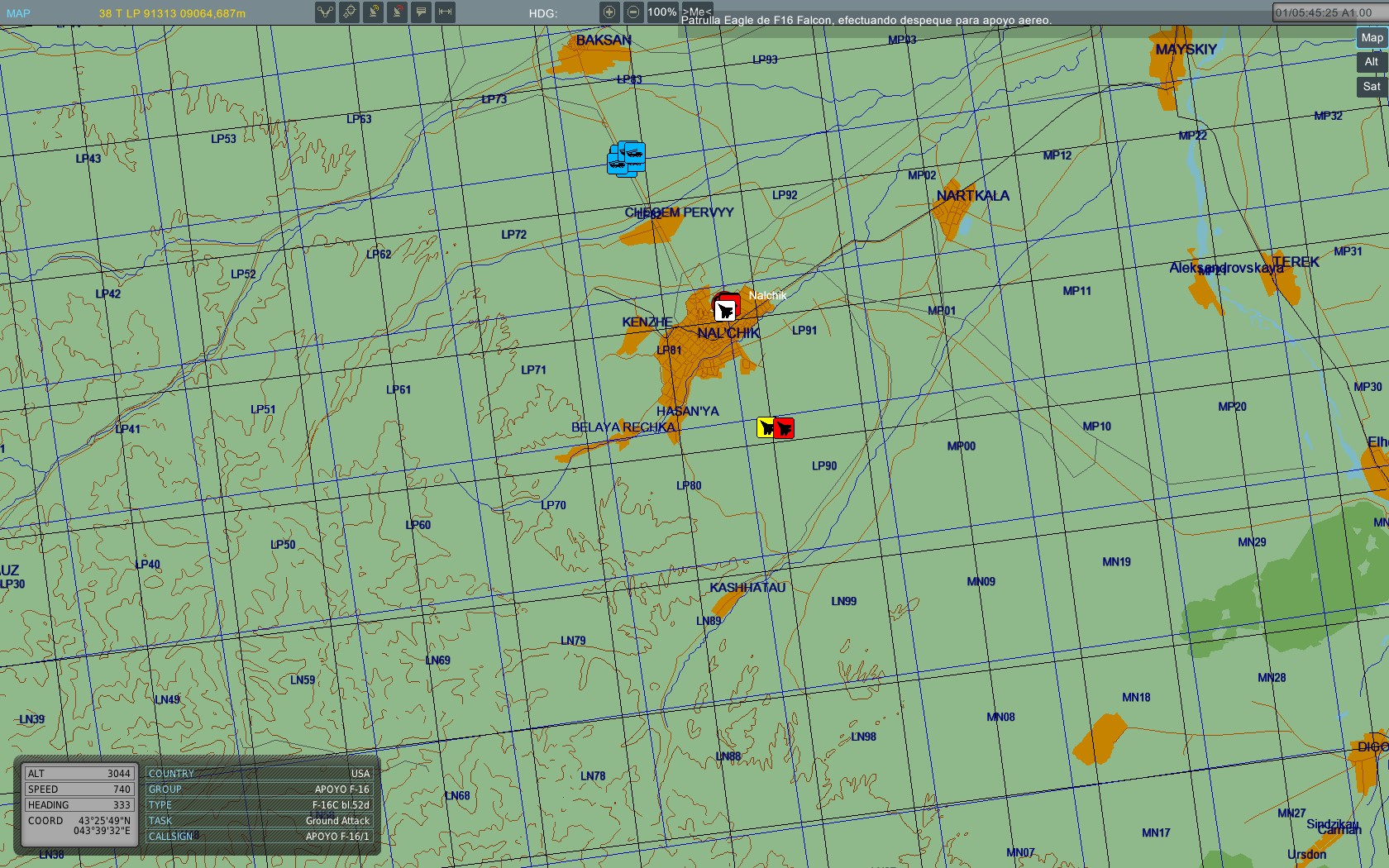Click the KASHHATAU town label

pos(747,588)
